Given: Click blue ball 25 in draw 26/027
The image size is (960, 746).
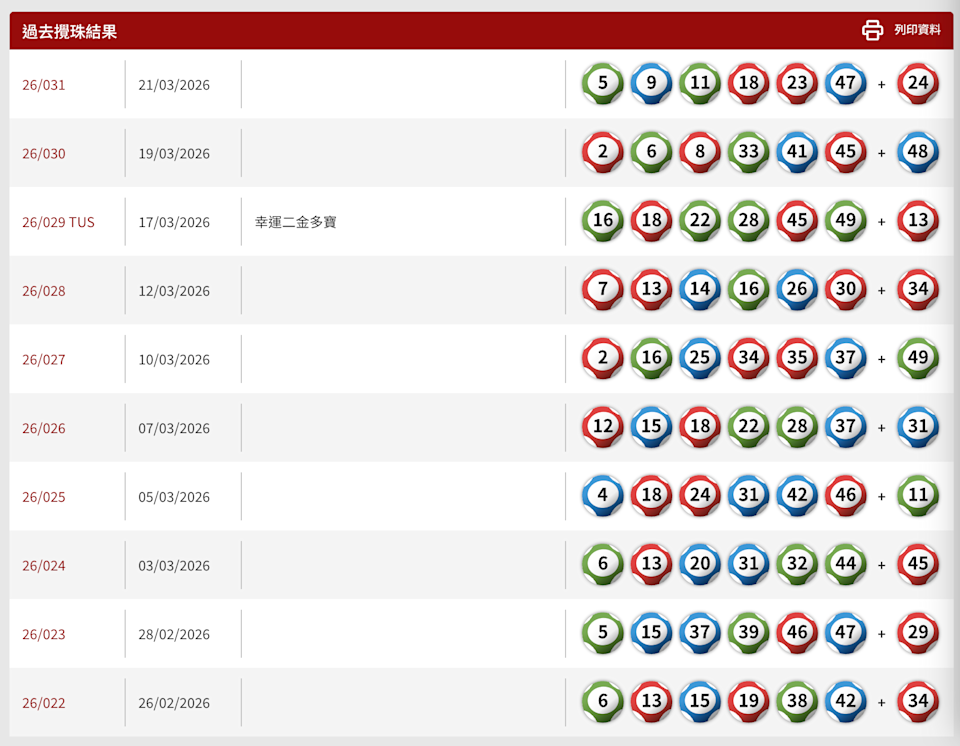Looking at the screenshot, I should point(700,359).
